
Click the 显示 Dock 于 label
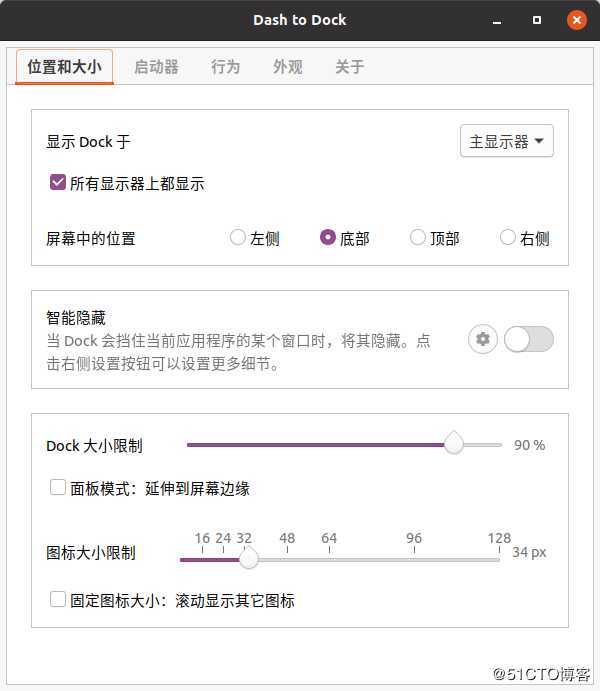click(89, 142)
